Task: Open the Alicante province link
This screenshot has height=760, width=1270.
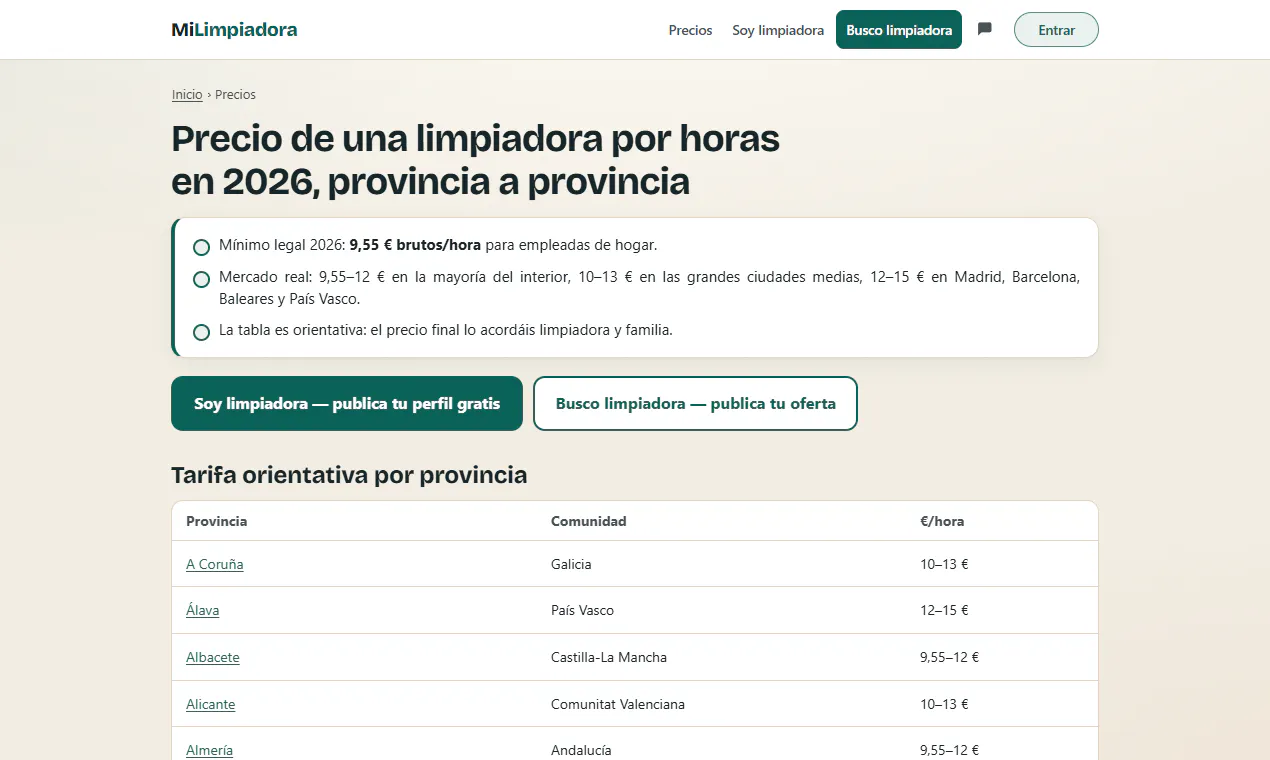Action: pos(211,704)
